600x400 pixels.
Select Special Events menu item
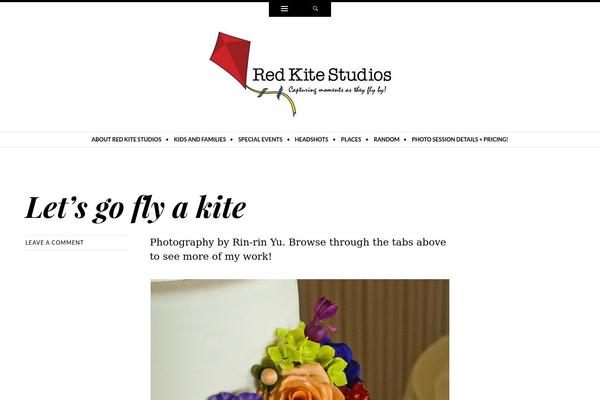[260, 139]
